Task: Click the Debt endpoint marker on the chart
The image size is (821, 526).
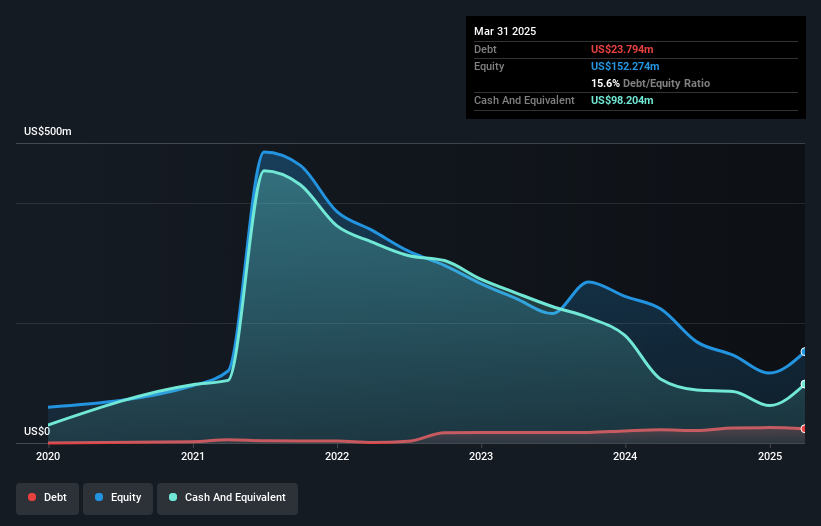Action: pos(804,429)
